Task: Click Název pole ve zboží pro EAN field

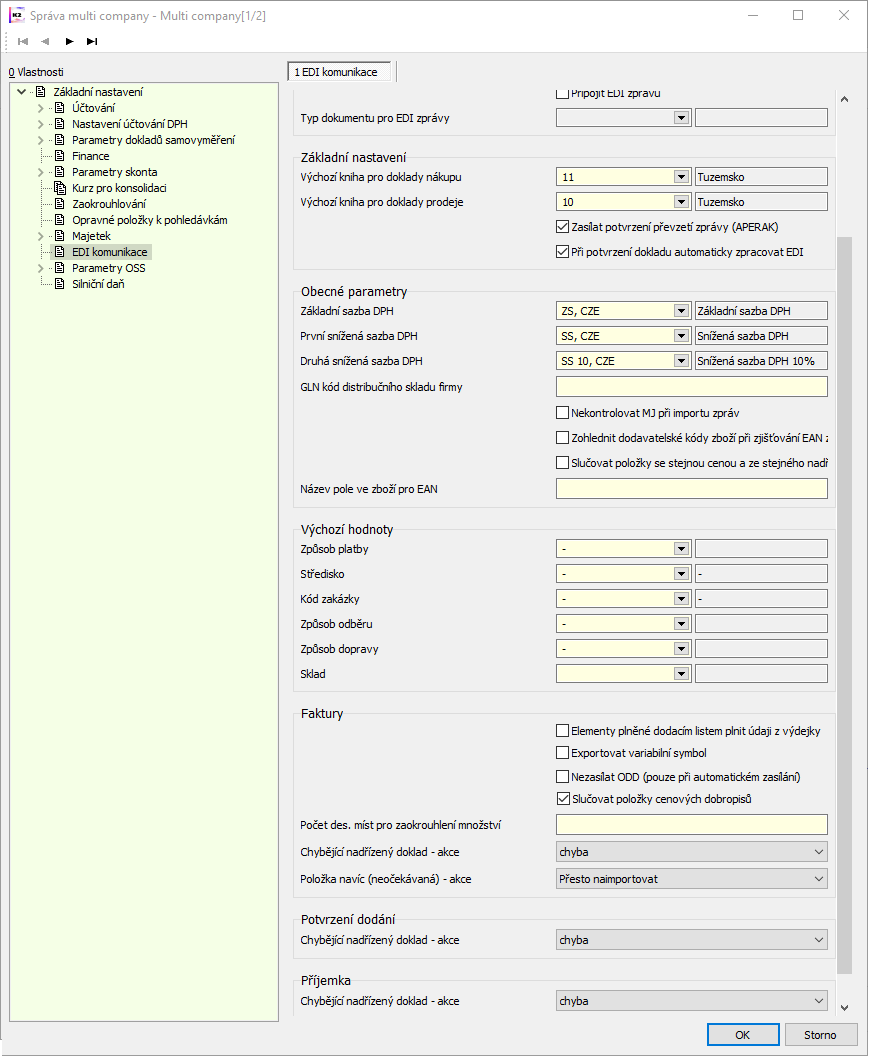Action: pyautogui.click(x=692, y=489)
